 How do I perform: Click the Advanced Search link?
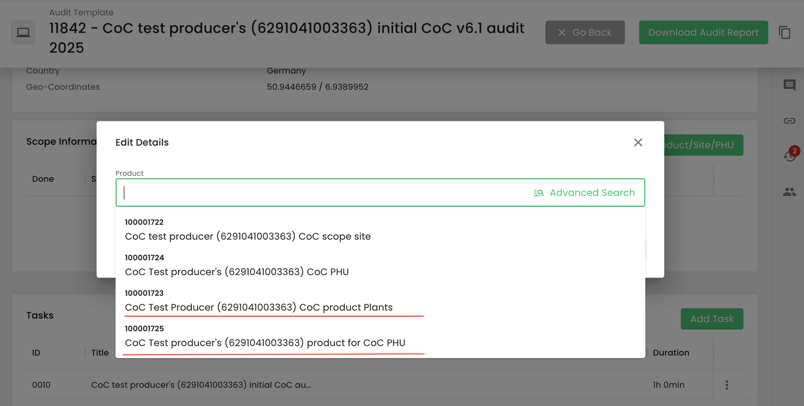point(584,193)
